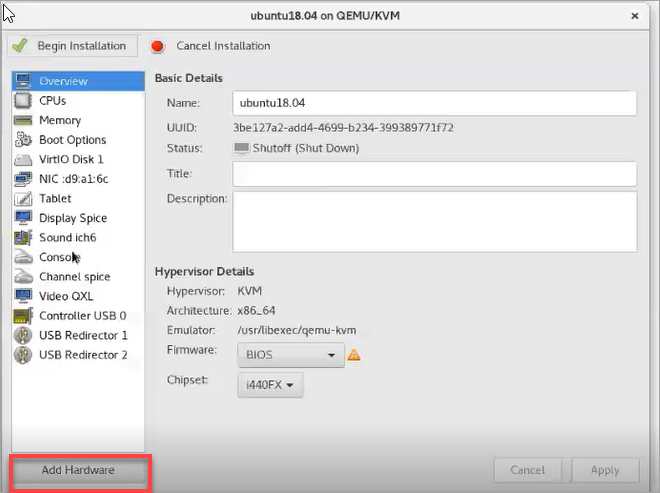Viewport: 660px width, 493px height.
Task: Select the Sound ich6 icon
Action: tap(23, 237)
